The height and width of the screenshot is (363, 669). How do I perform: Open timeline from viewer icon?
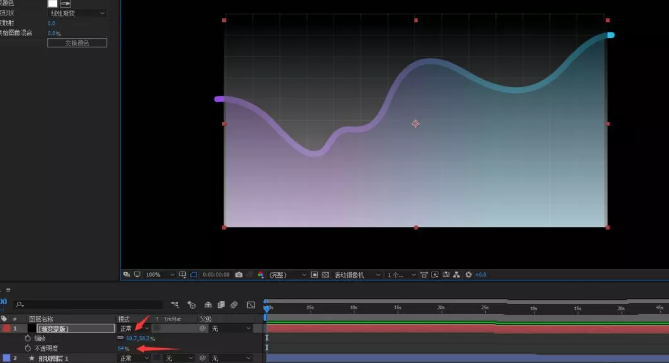(446, 275)
